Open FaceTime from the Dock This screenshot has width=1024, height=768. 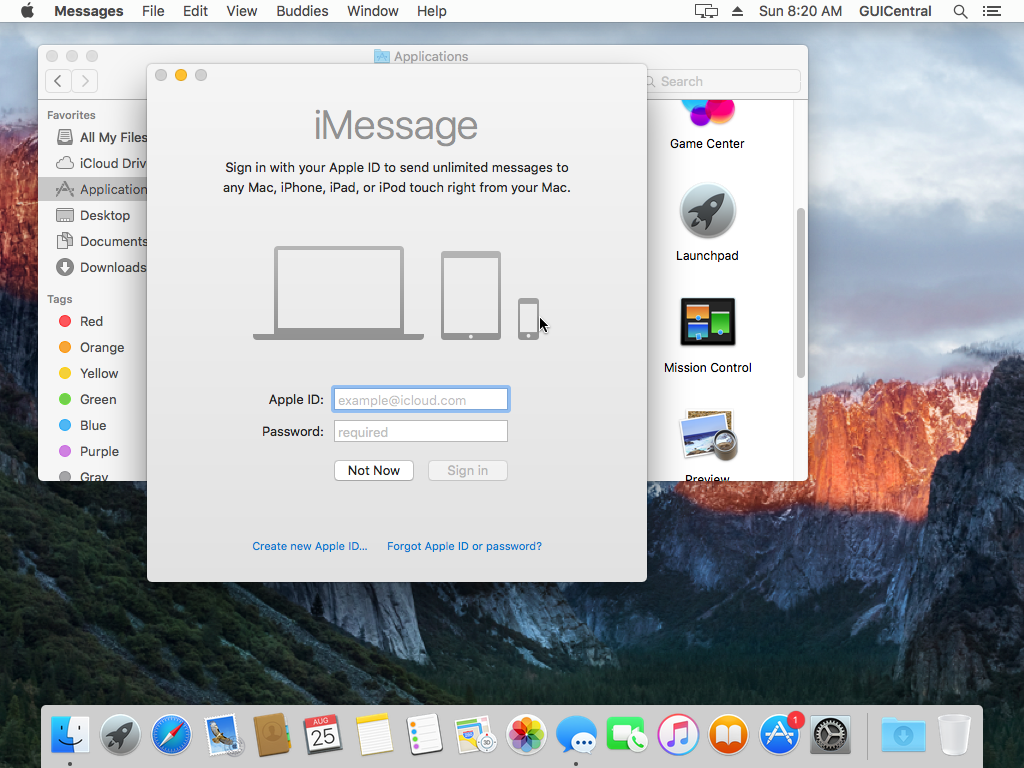626,735
